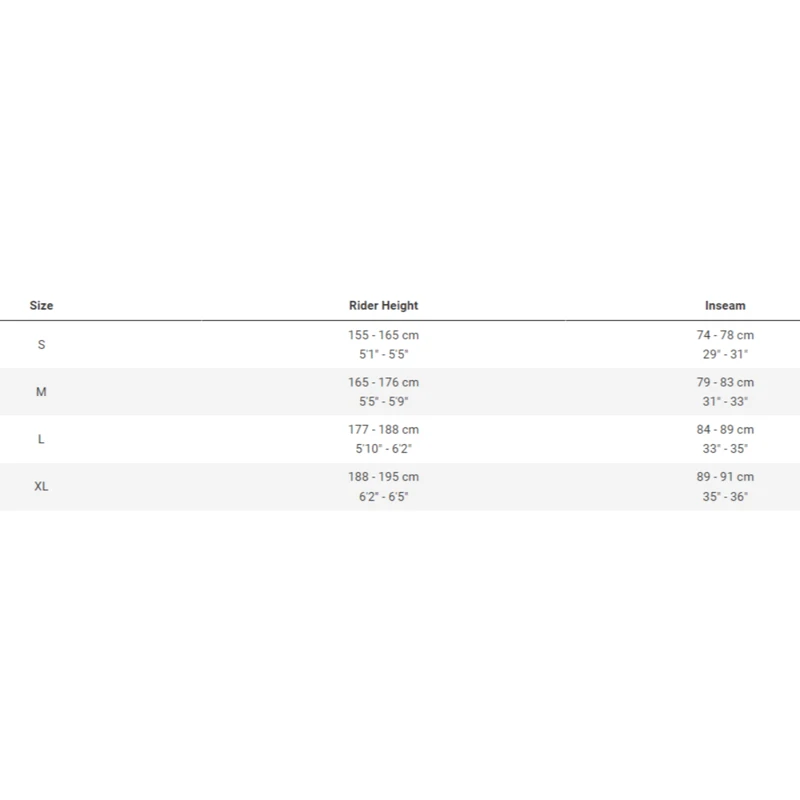The width and height of the screenshot is (800, 800).
Task: Click the 177 - 188 cm height value
Action: coord(384,429)
